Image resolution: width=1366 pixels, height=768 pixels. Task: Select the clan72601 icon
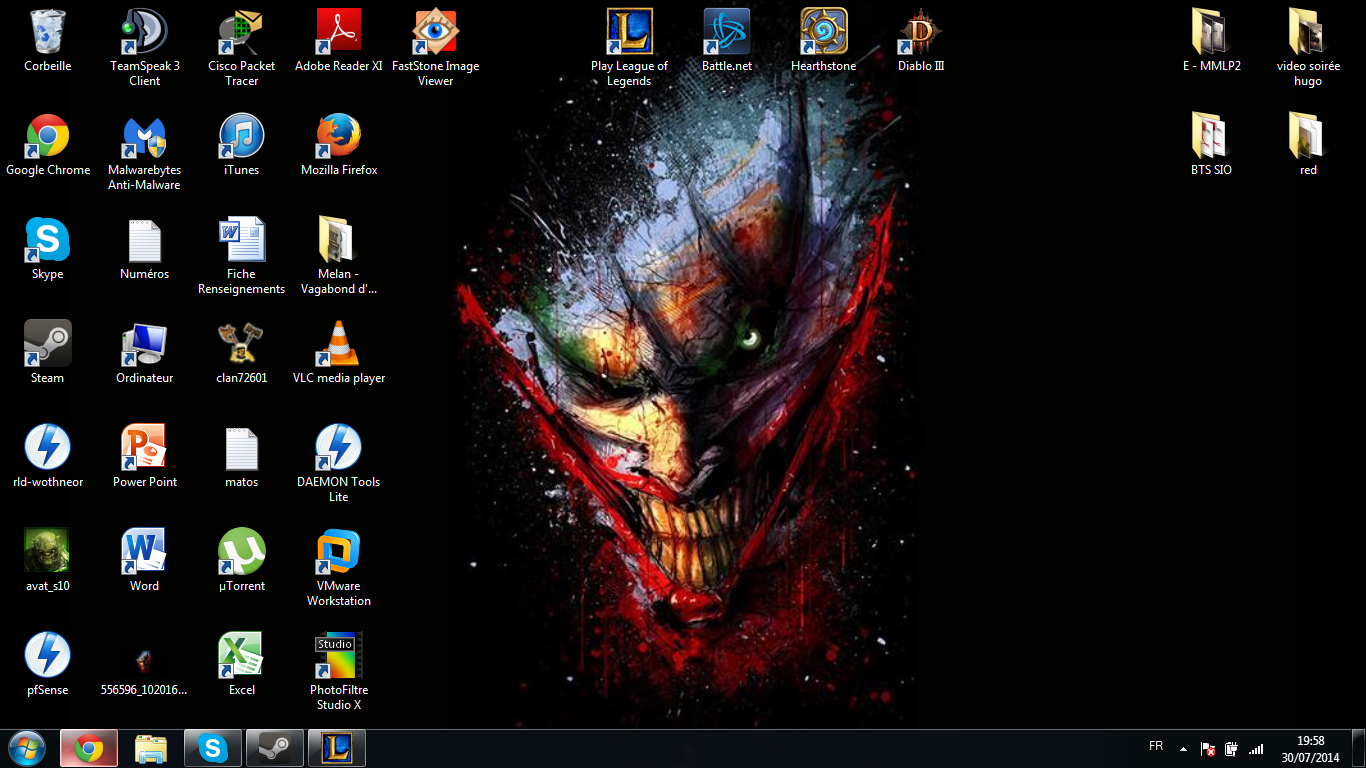pyautogui.click(x=241, y=344)
